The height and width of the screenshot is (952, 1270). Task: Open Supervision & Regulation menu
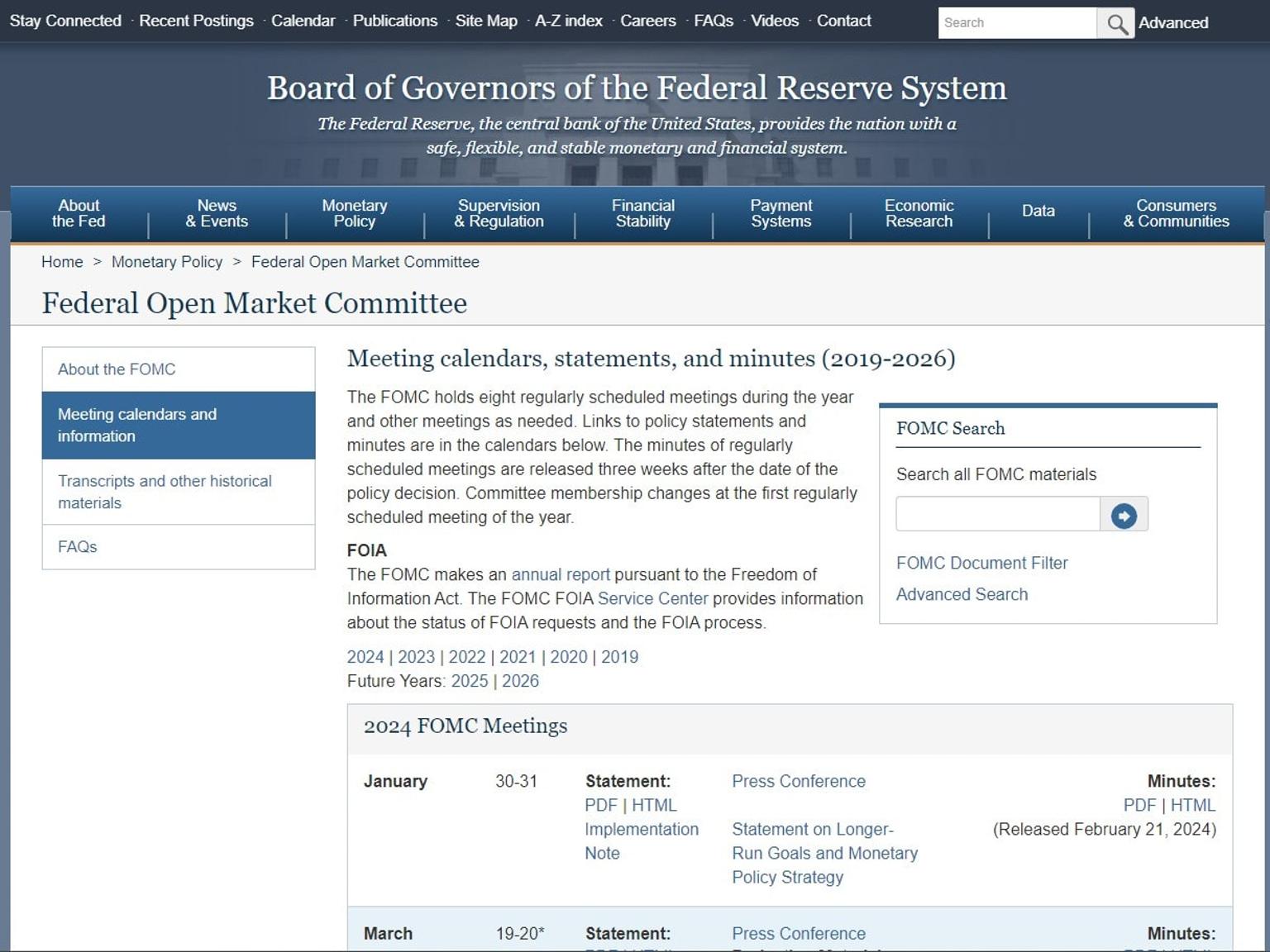click(499, 213)
